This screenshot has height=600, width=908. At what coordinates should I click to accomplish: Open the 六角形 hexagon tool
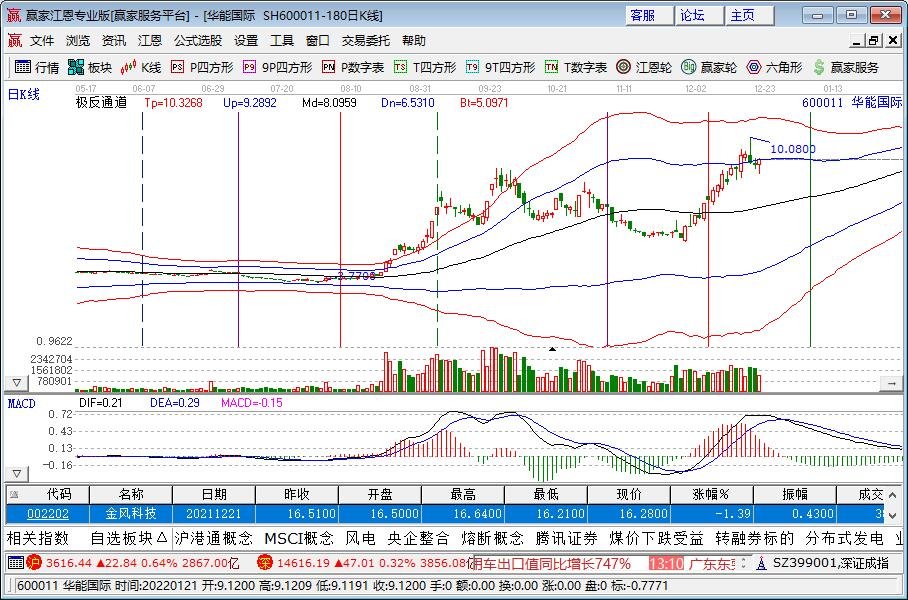point(774,68)
